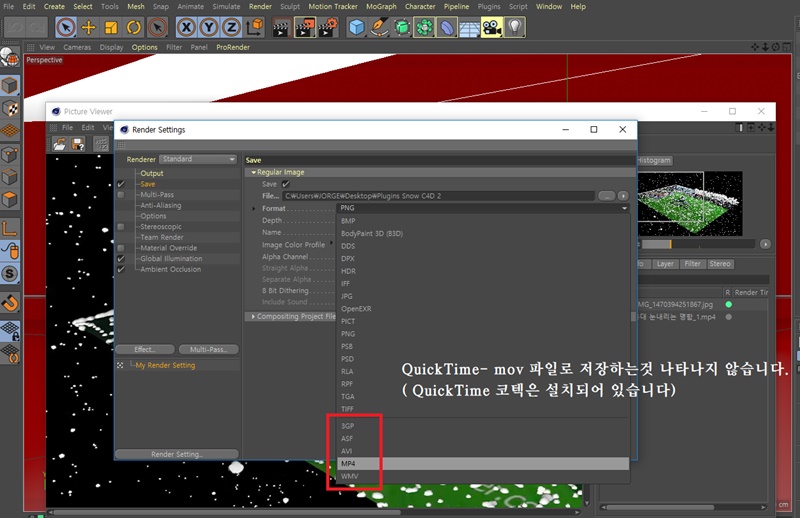Uncheck the Regular Image Save checkbox

tap(286, 184)
